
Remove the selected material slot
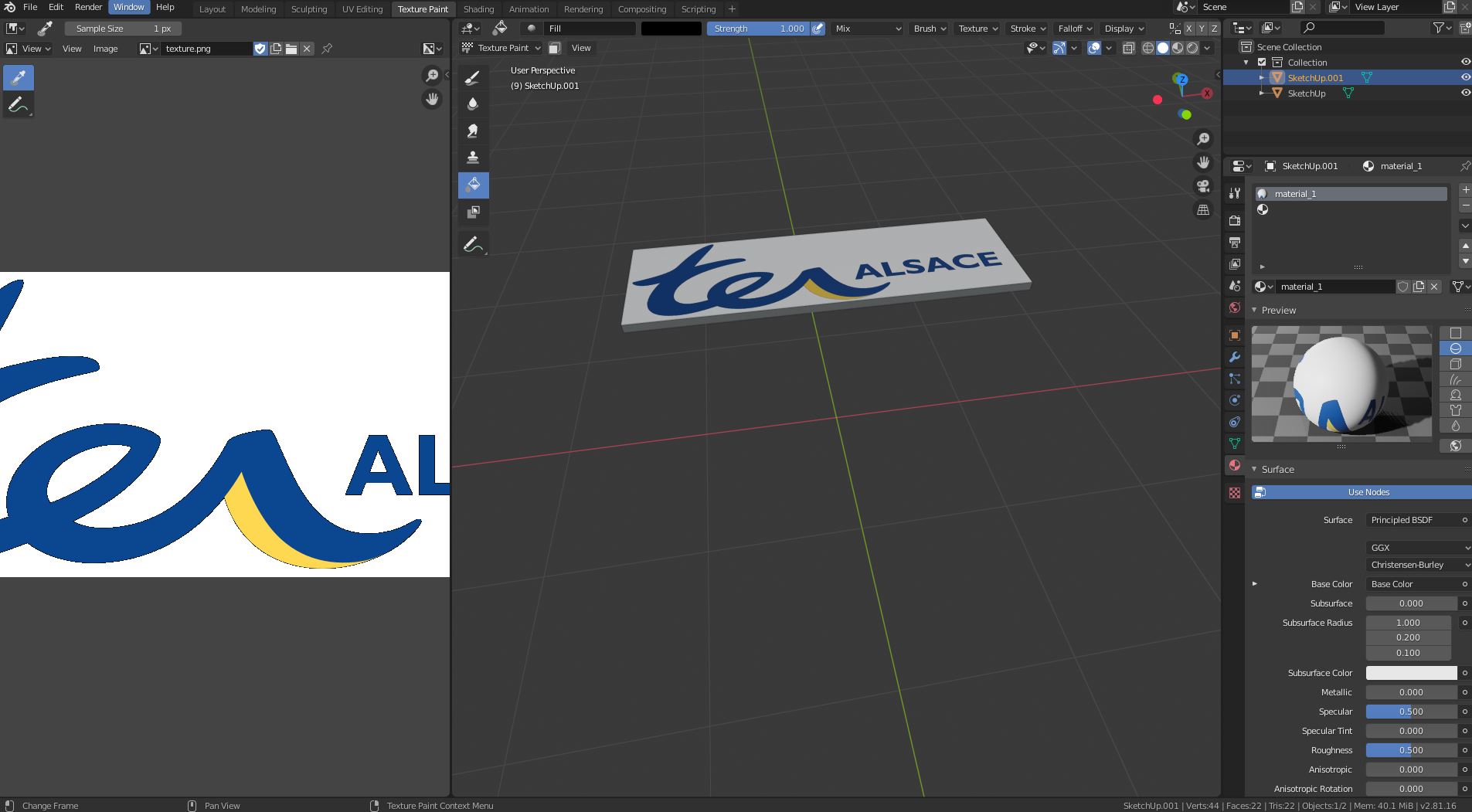tap(1465, 206)
